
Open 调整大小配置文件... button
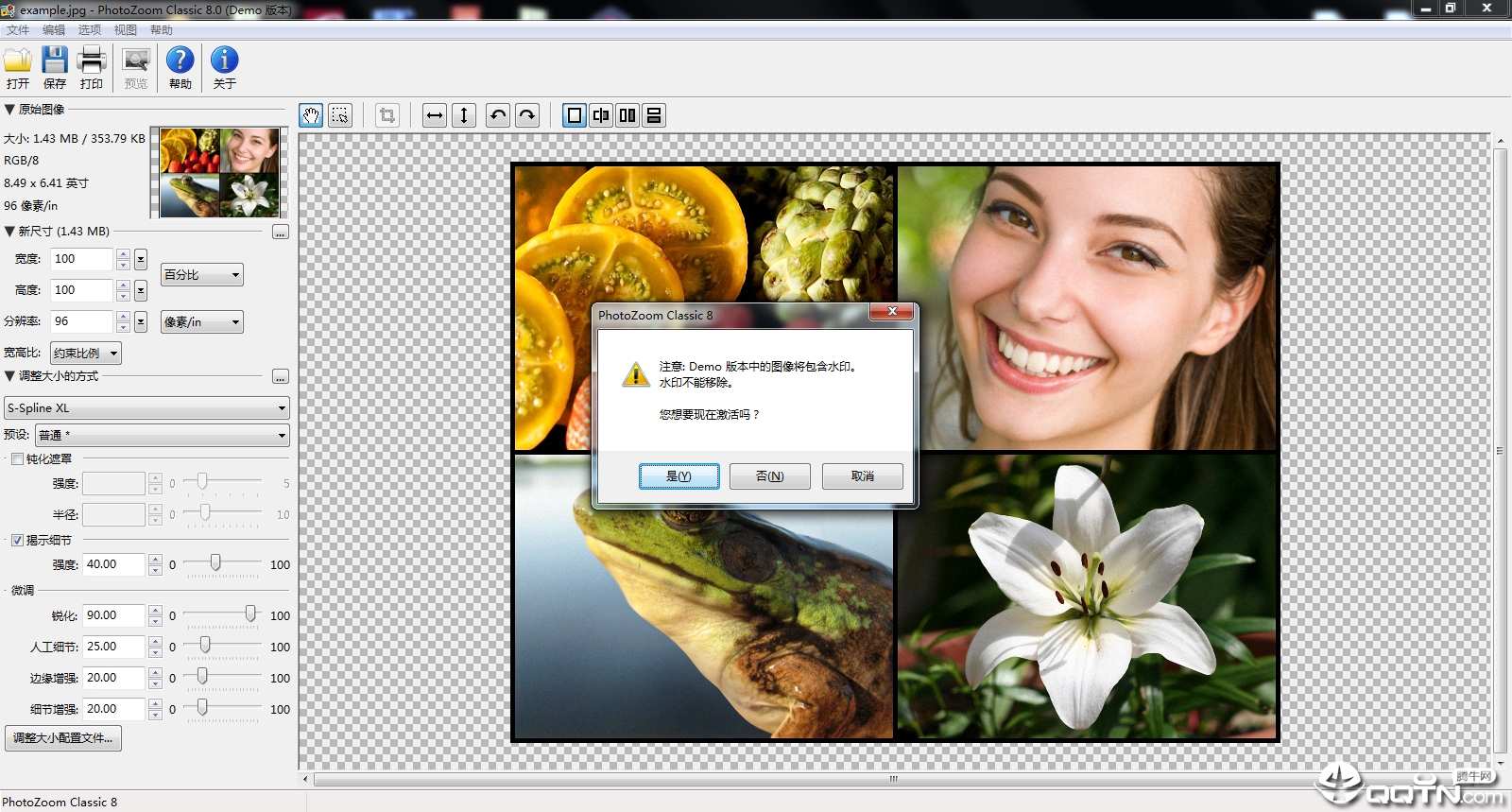[x=63, y=738]
